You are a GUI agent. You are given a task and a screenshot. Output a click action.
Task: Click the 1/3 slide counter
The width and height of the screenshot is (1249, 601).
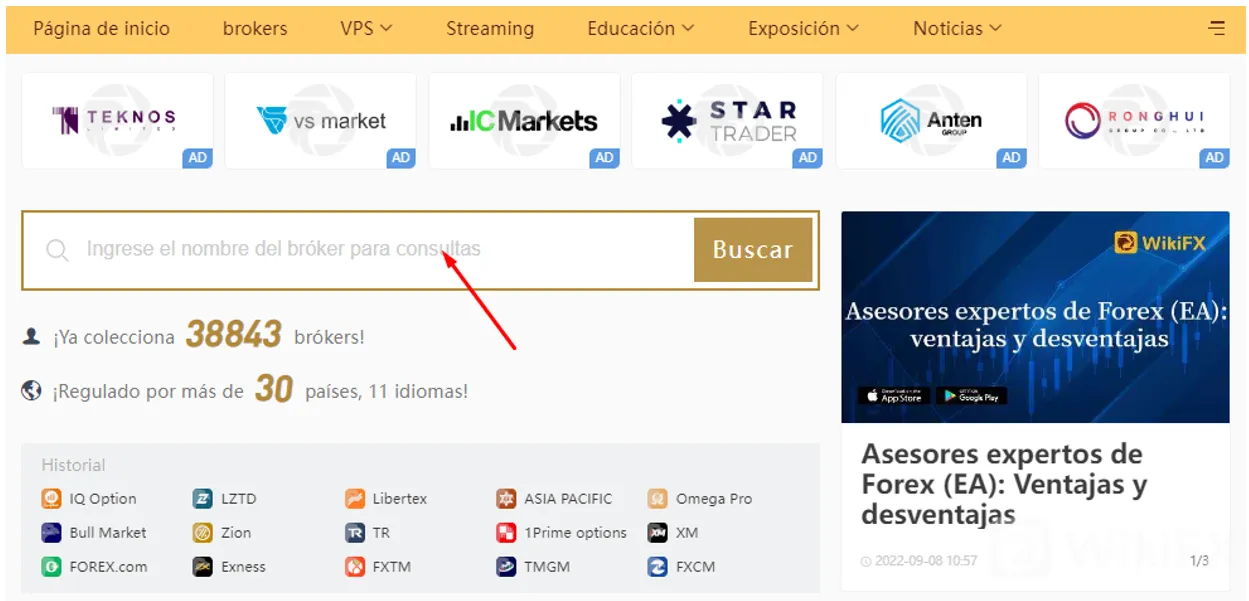point(1199,560)
